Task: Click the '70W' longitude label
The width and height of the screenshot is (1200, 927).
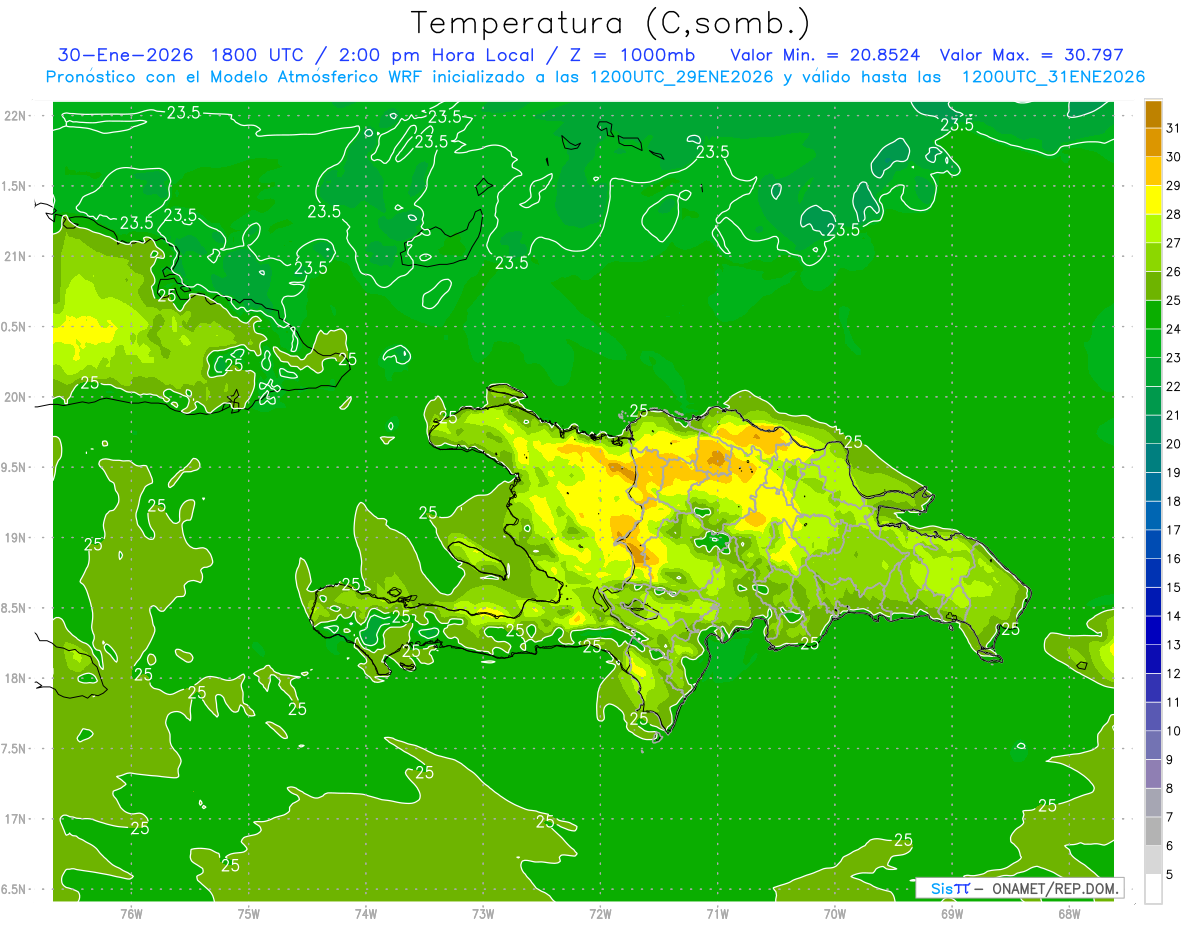Action: click(x=835, y=913)
